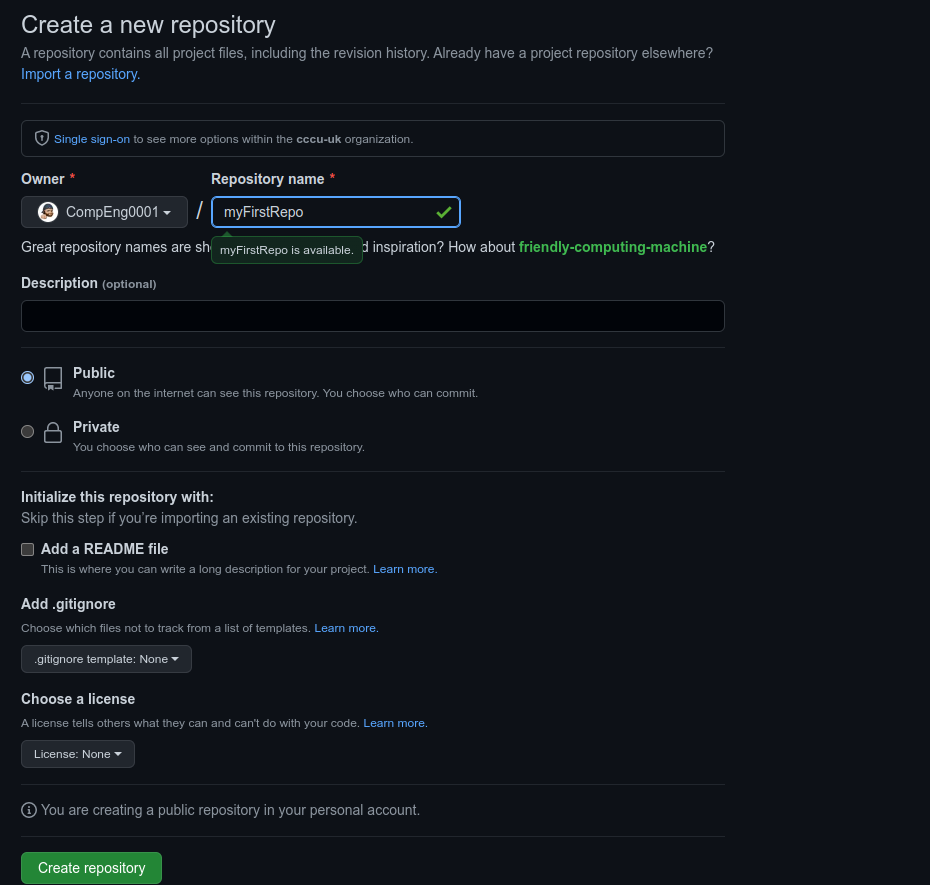Viewport: 930px width, 885px height.
Task: Select the Public visibility radio button
Action: click(27, 377)
